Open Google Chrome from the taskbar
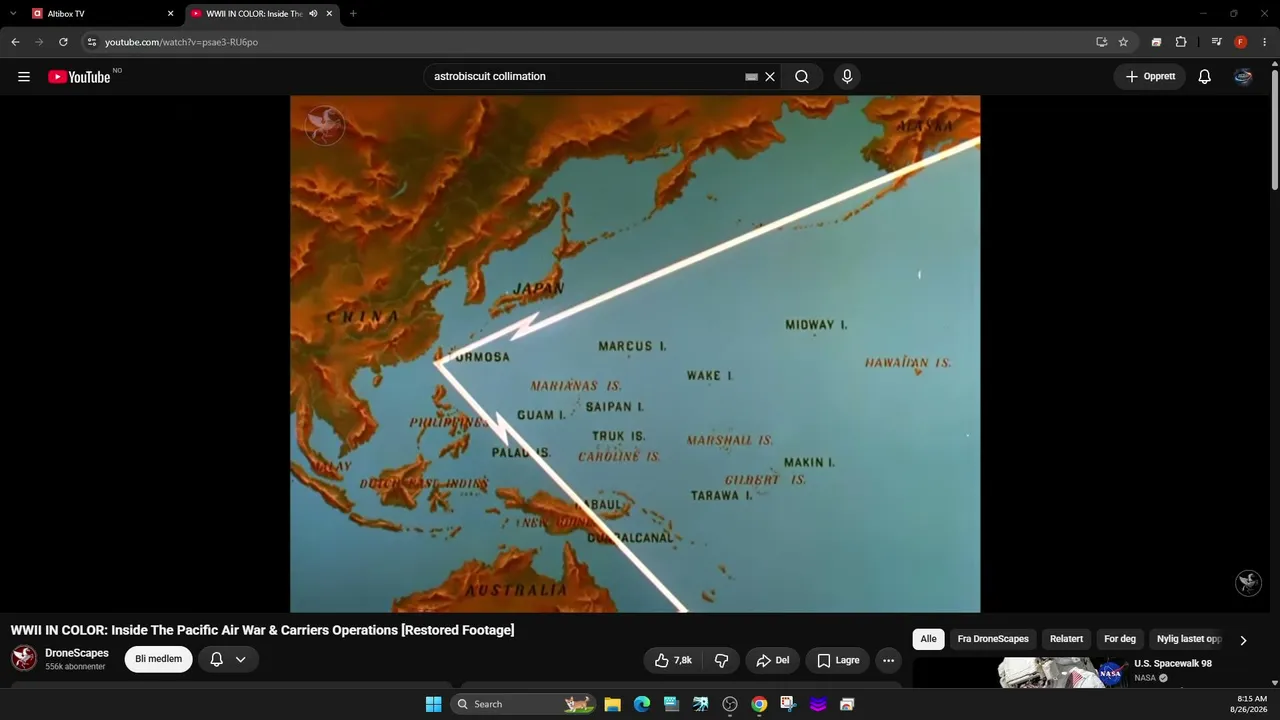Image resolution: width=1280 pixels, height=720 pixels. click(x=759, y=704)
